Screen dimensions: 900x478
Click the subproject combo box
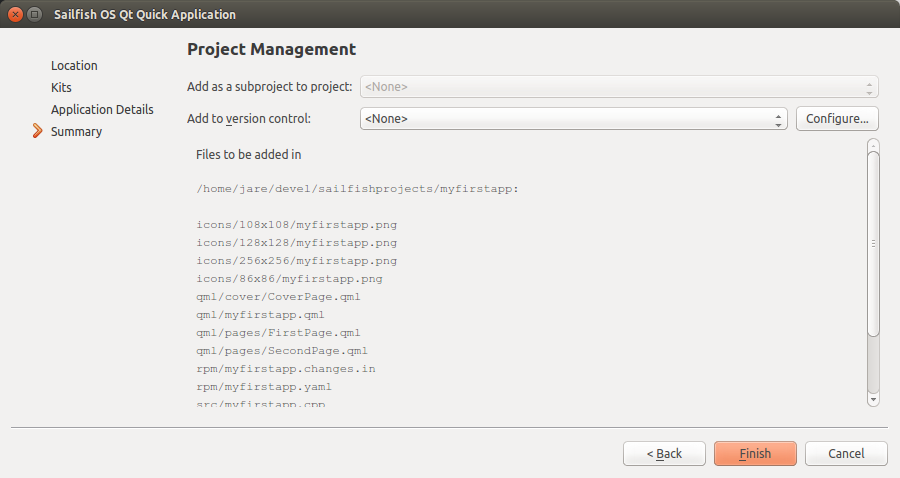pos(618,87)
